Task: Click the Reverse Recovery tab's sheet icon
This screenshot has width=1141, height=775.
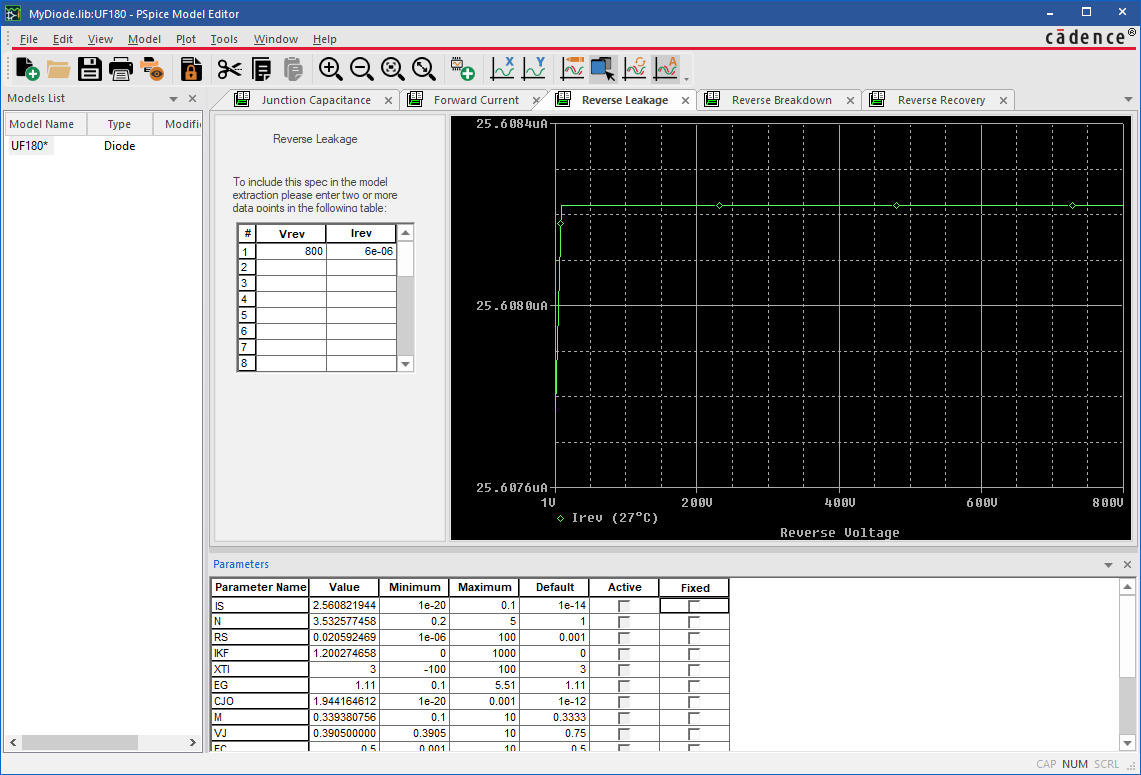Action: [x=878, y=100]
